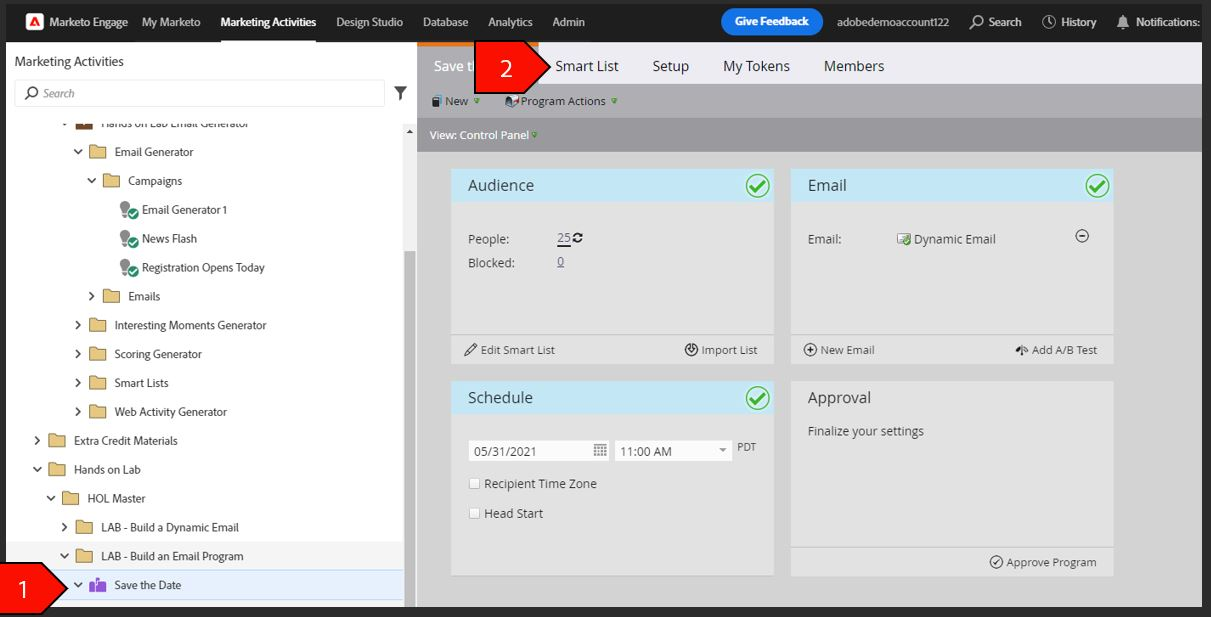
Task: Click Approve Program
Action: click(1043, 562)
